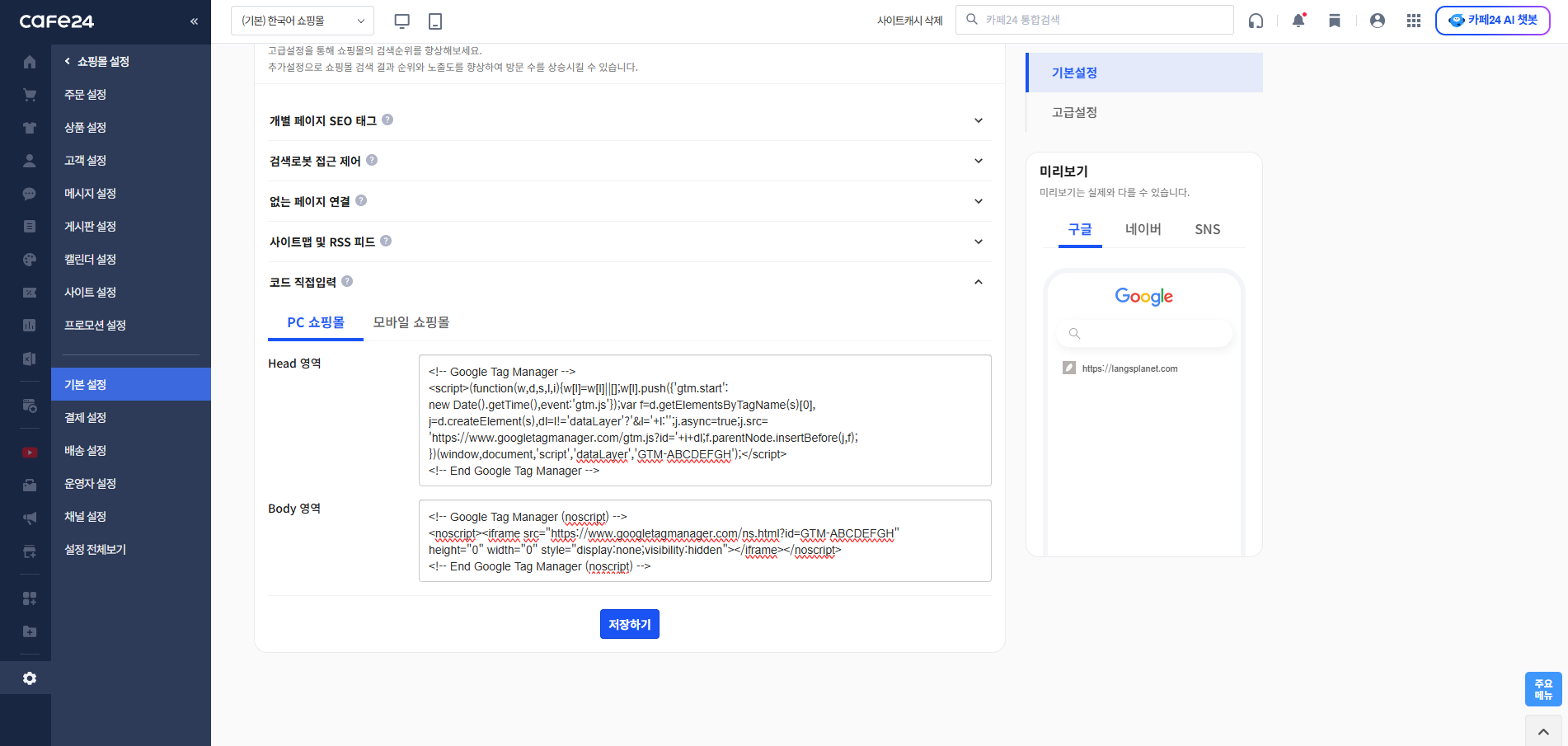Open the user account profile icon
Viewport: 1568px width, 746px height.
coord(1377,21)
